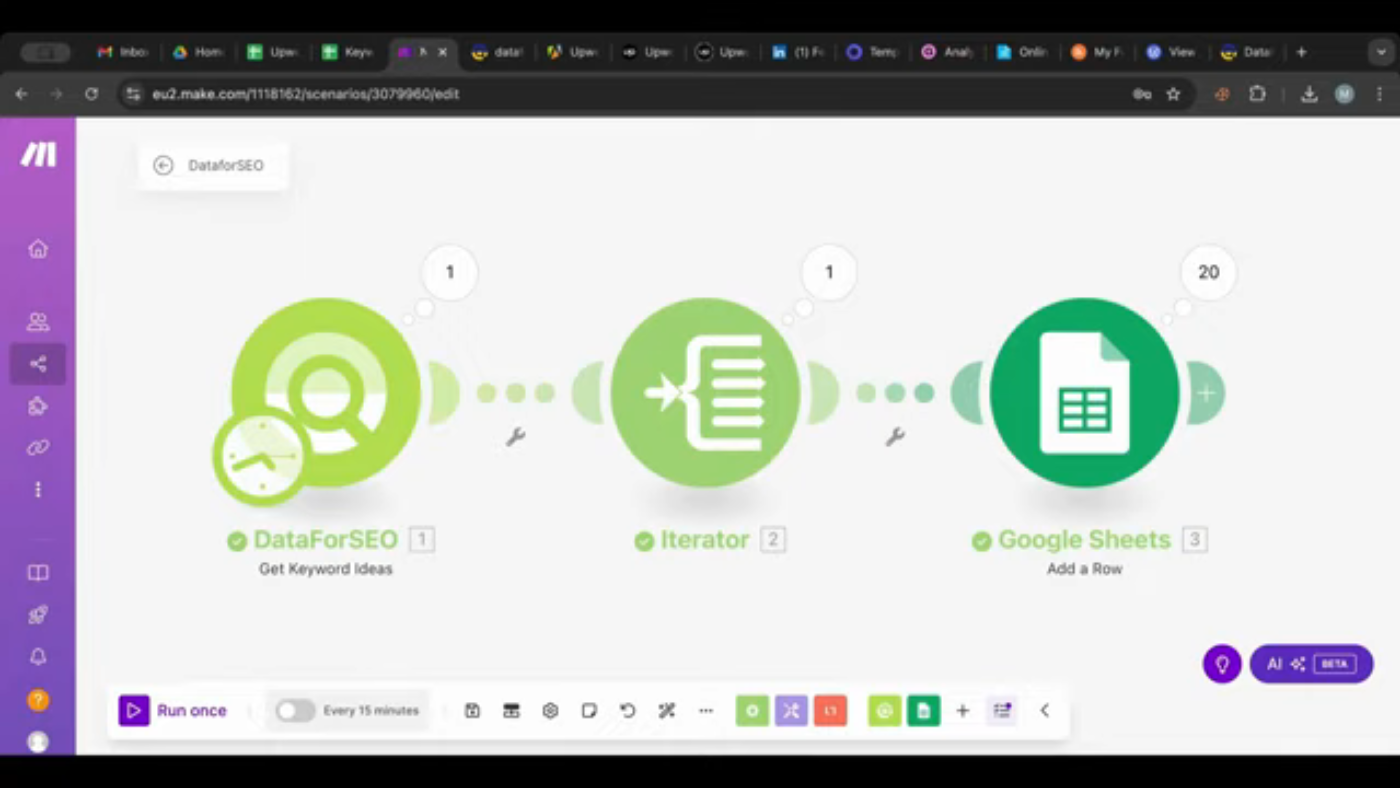
Task: Open the browser Extensions puzzle icon
Action: pyautogui.click(x=1257, y=94)
